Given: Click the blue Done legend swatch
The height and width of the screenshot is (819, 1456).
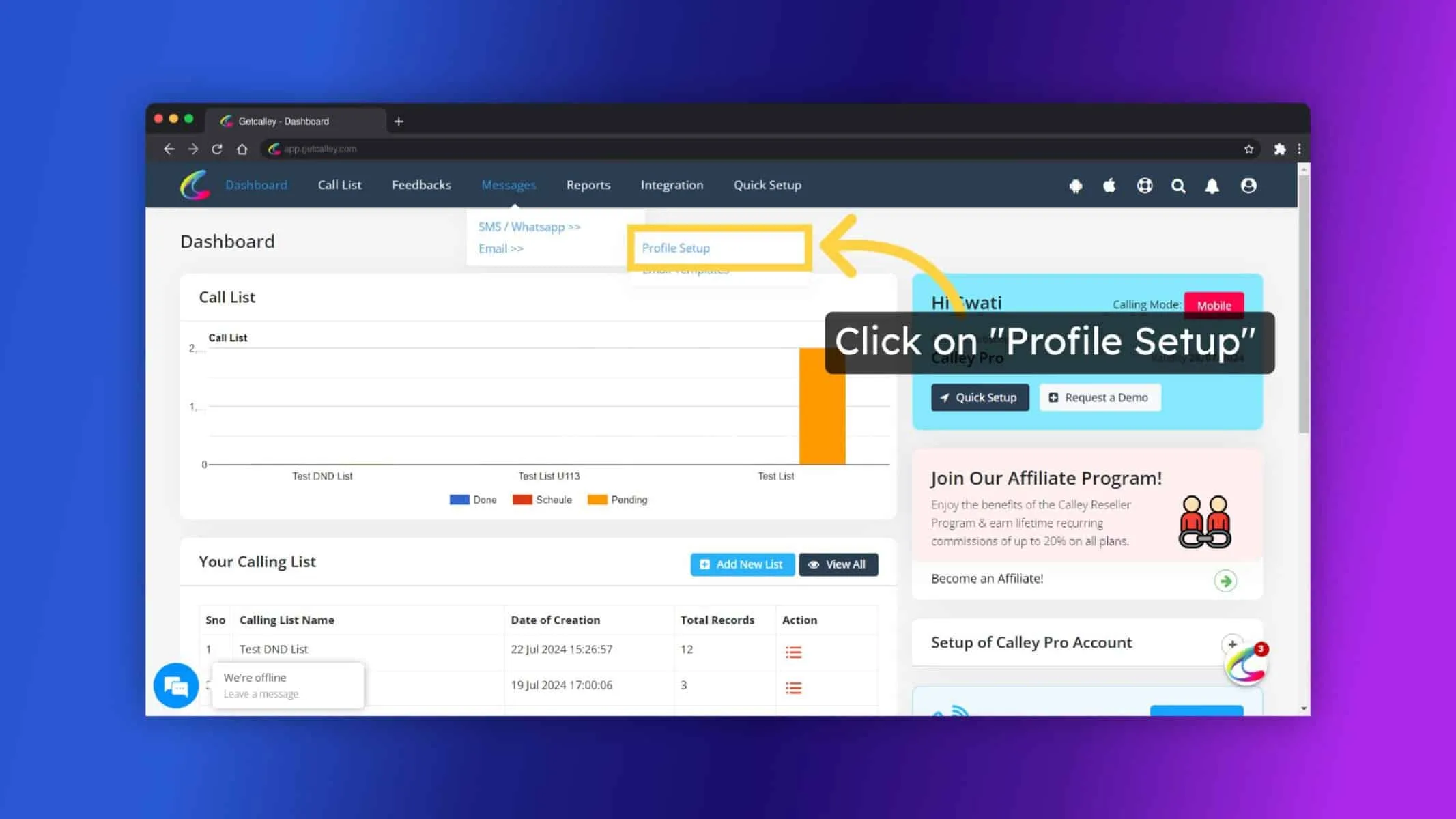Looking at the screenshot, I should pos(459,500).
